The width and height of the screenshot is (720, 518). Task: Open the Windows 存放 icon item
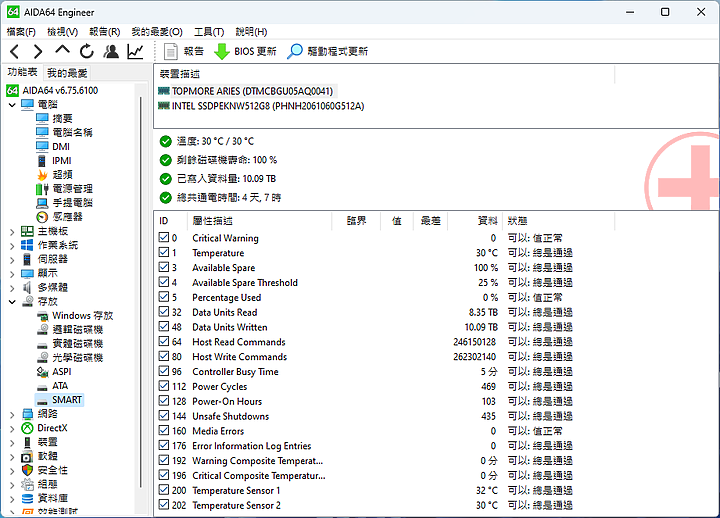pyautogui.click(x=43, y=316)
